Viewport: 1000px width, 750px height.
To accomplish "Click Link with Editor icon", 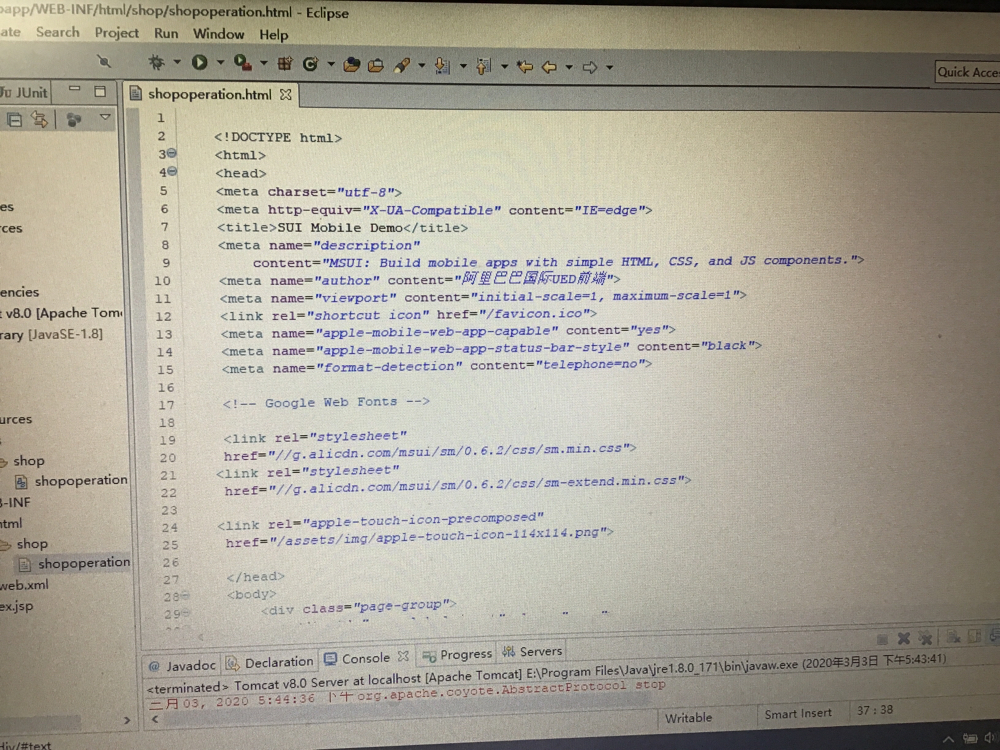I will point(40,119).
